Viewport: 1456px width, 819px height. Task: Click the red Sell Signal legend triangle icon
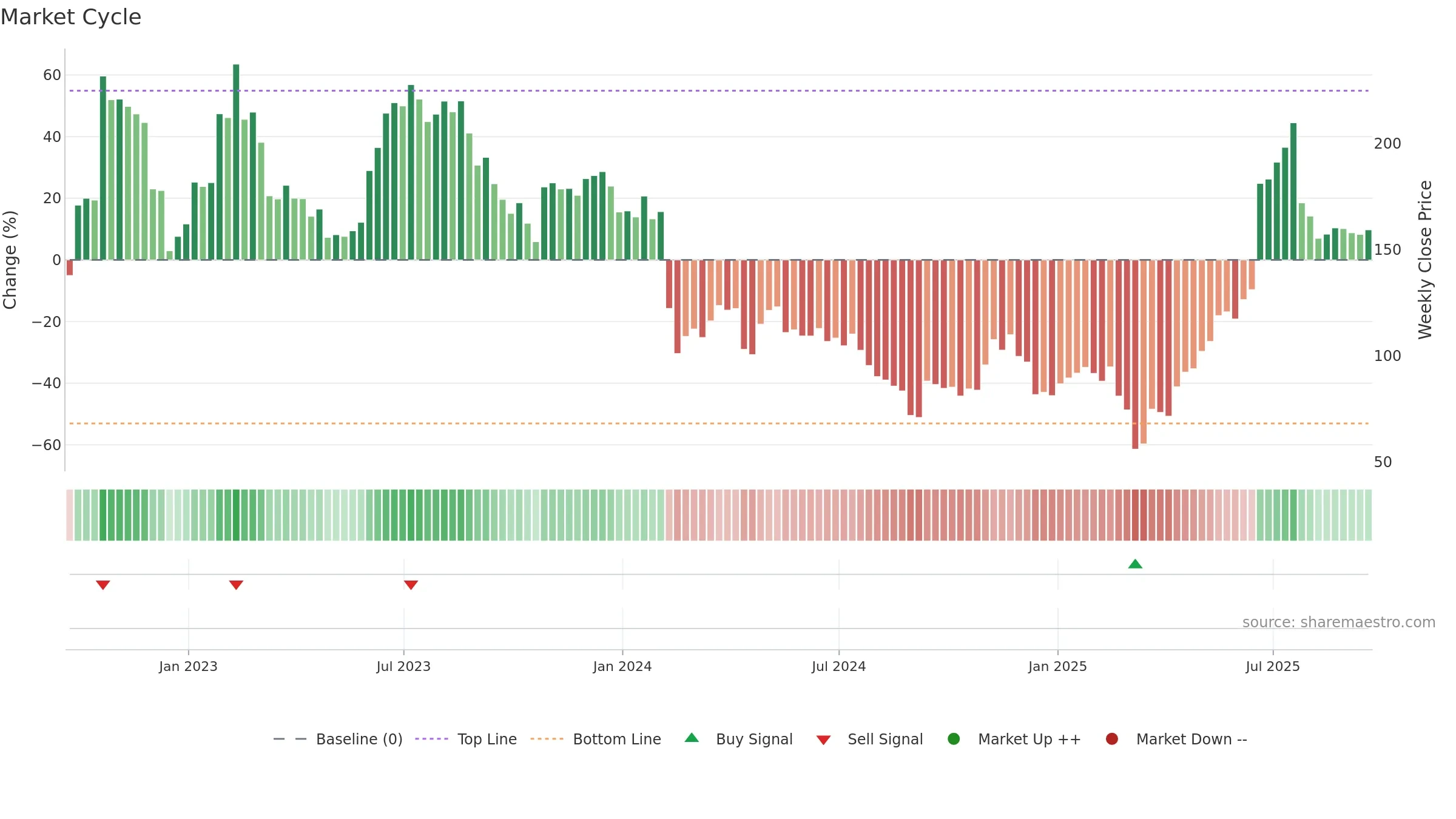tap(823, 740)
